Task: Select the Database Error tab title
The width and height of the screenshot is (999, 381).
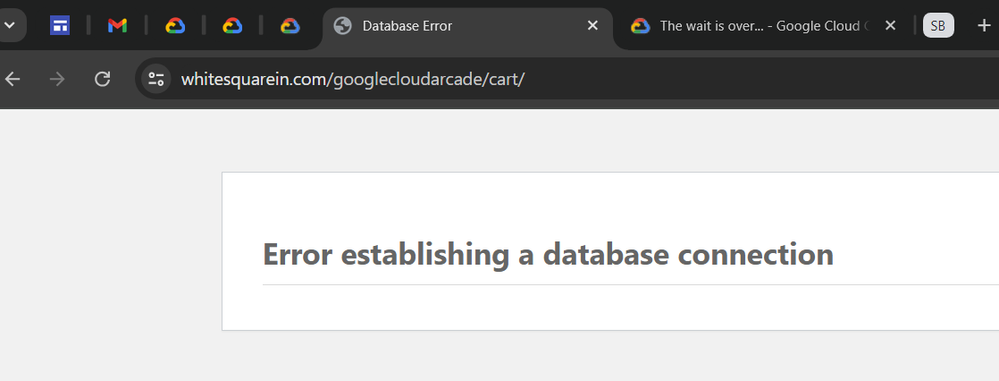Action: 407,25
